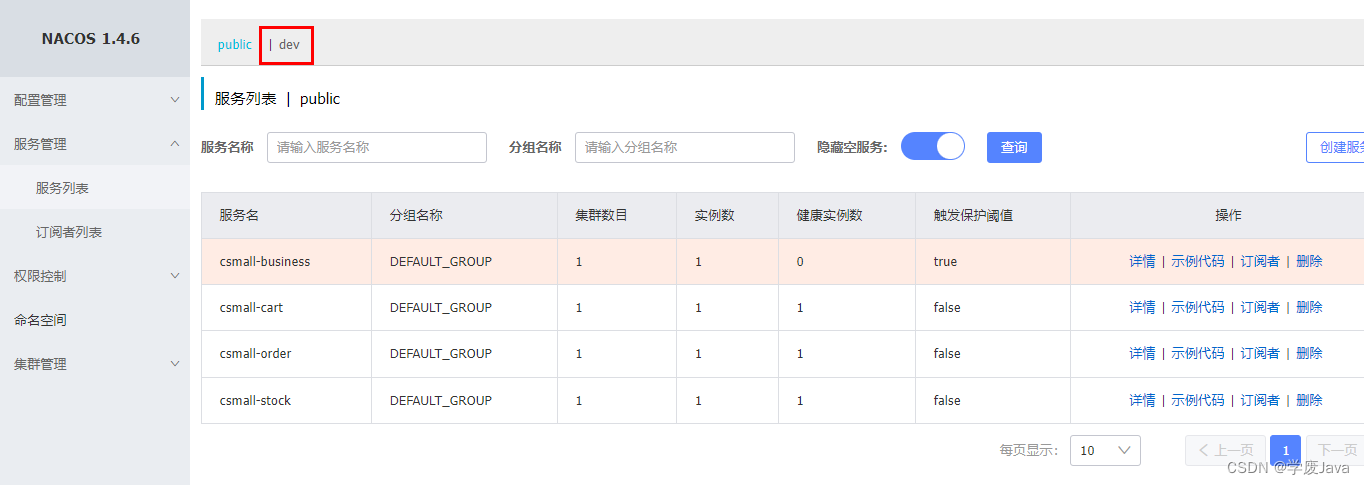Click the 服务名 column header

click(239, 215)
